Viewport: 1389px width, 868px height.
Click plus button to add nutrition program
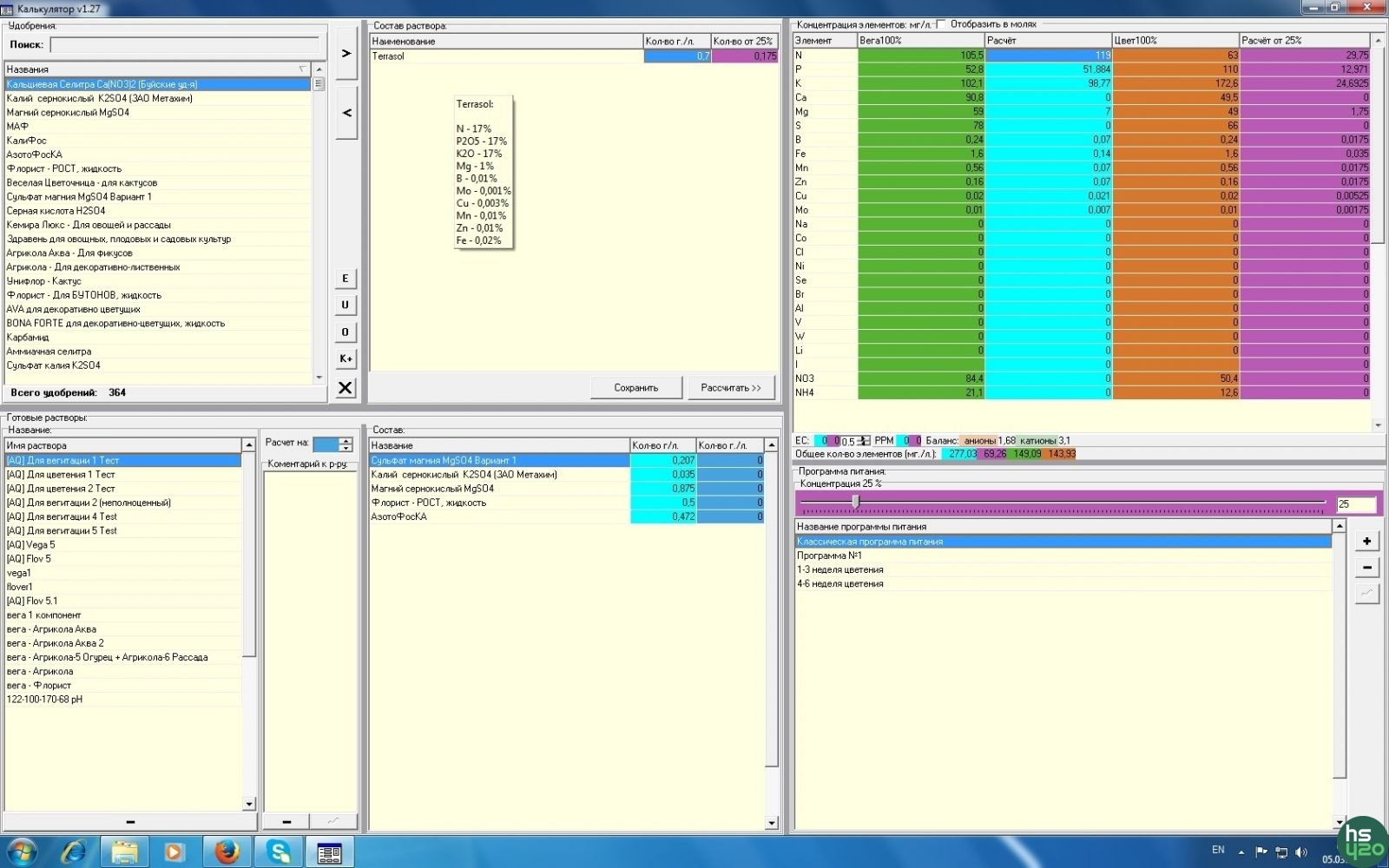[x=1366, y=541]
